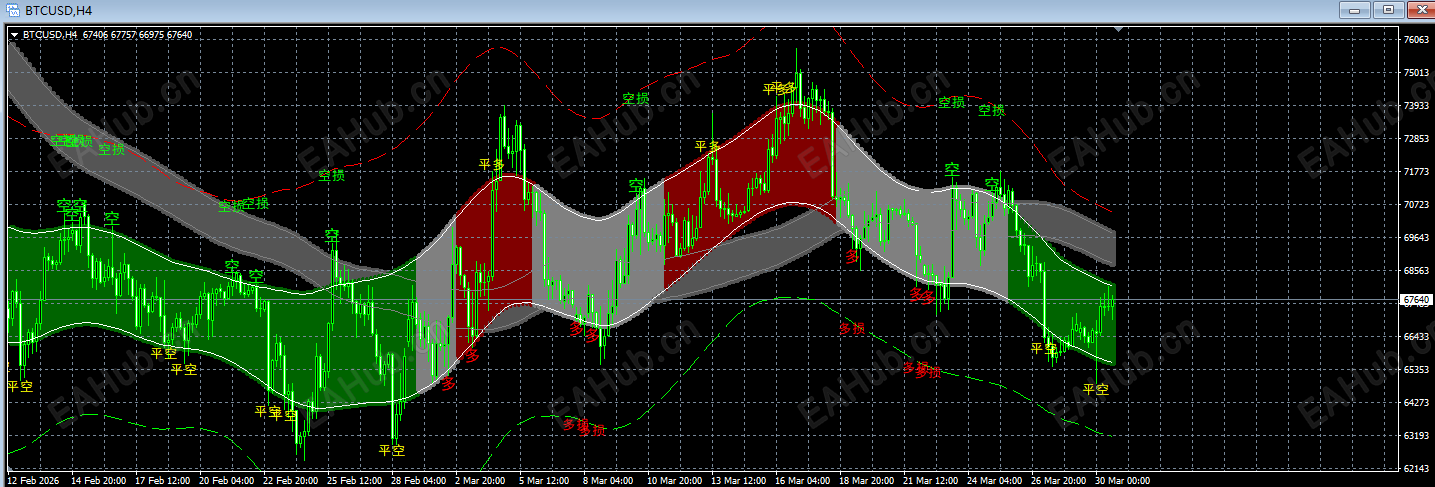The image size is (1435, 487).
Task: Click the current price tag 67640 on the price scale
Action: (x=1415, y=300)
